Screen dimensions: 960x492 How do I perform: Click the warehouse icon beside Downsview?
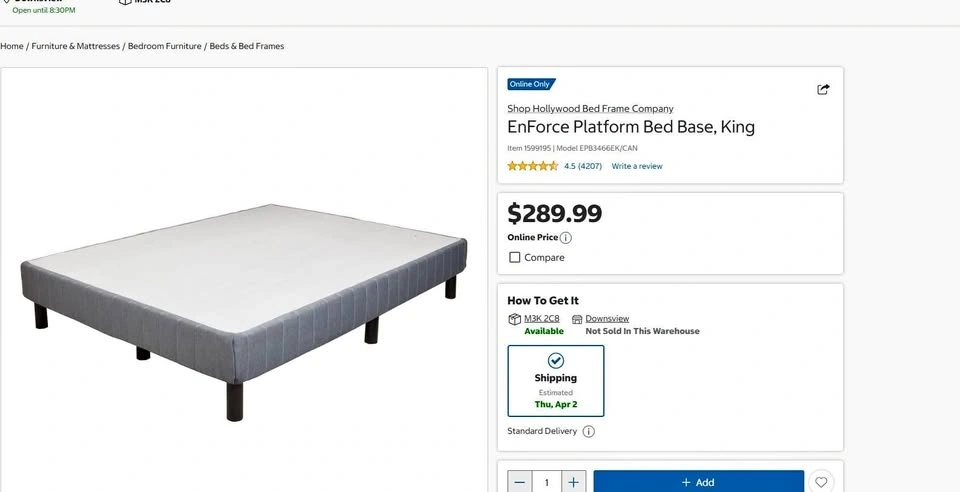(577, 319)
